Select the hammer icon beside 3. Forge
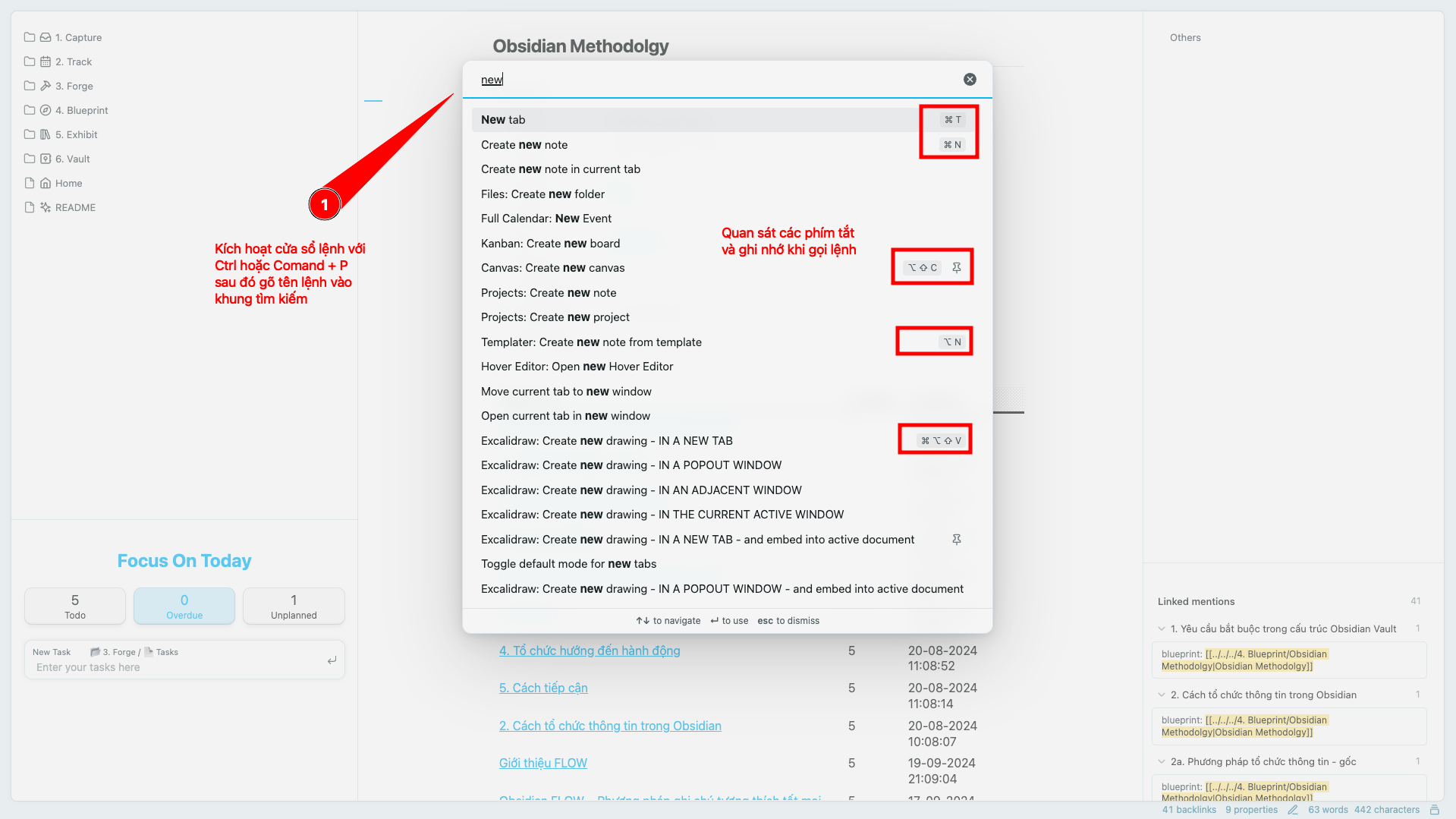The width and height of the screenshot is (1456, 819). (x=44, y=86)
